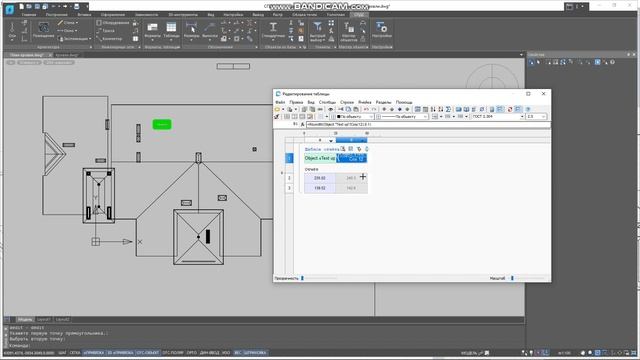Expand the Окно dropdown arrow in ribbon
Screen dimensions: 640x360
pos(76,31)
